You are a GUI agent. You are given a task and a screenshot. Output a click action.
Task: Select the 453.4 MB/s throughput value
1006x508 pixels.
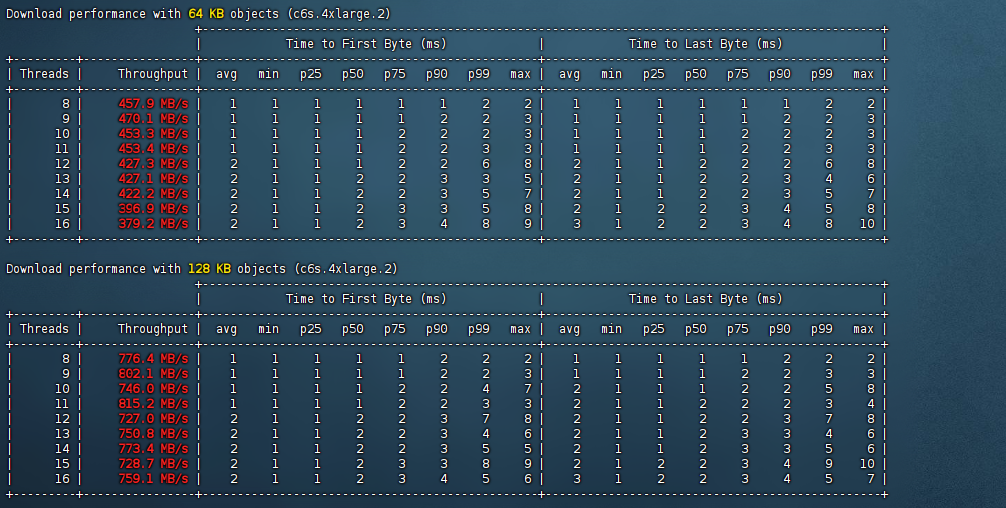[x=153, y=149]
